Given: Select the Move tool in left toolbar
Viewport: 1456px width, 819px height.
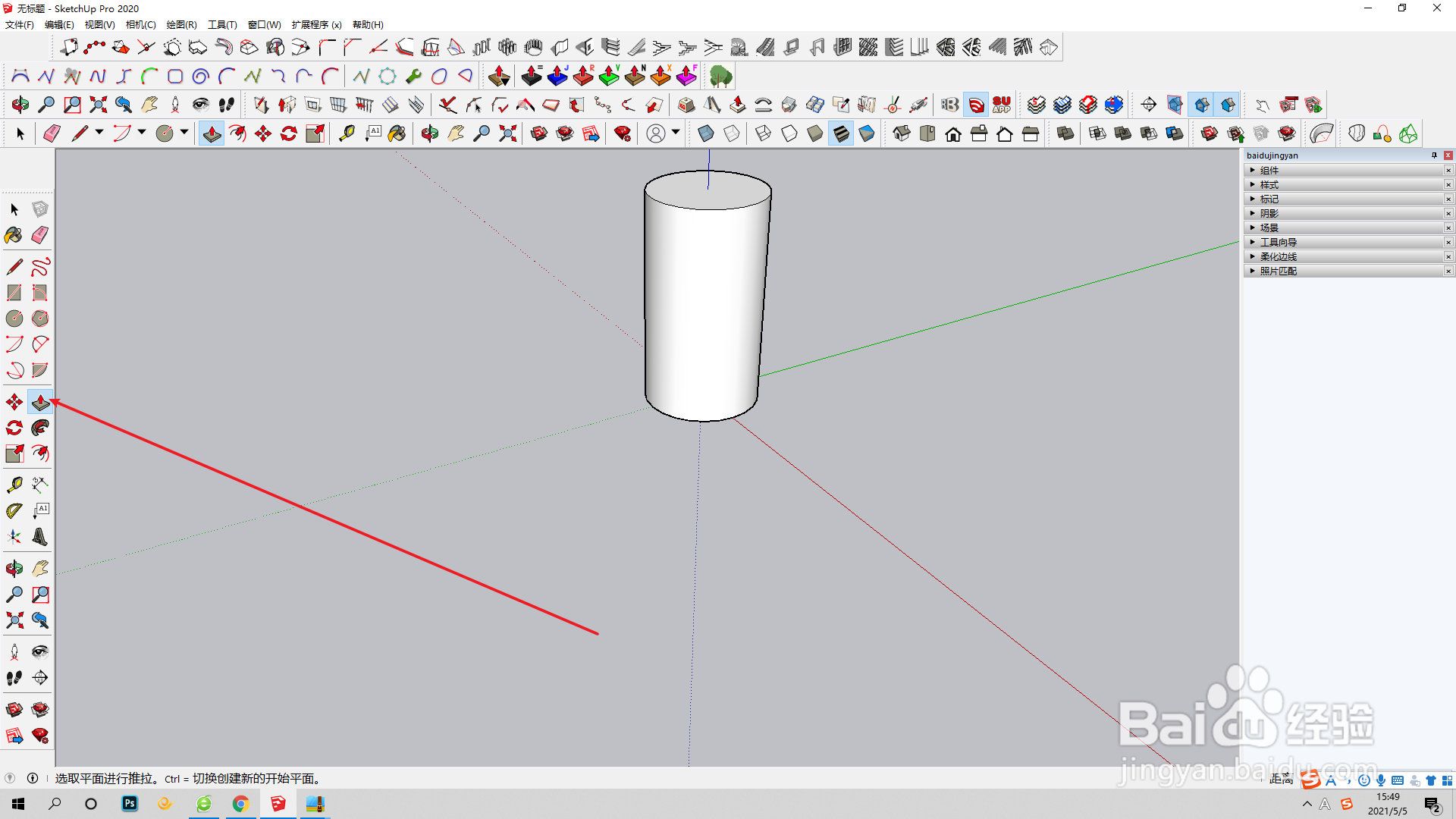Looking at the screenshot, I should [x=14, y=402].
